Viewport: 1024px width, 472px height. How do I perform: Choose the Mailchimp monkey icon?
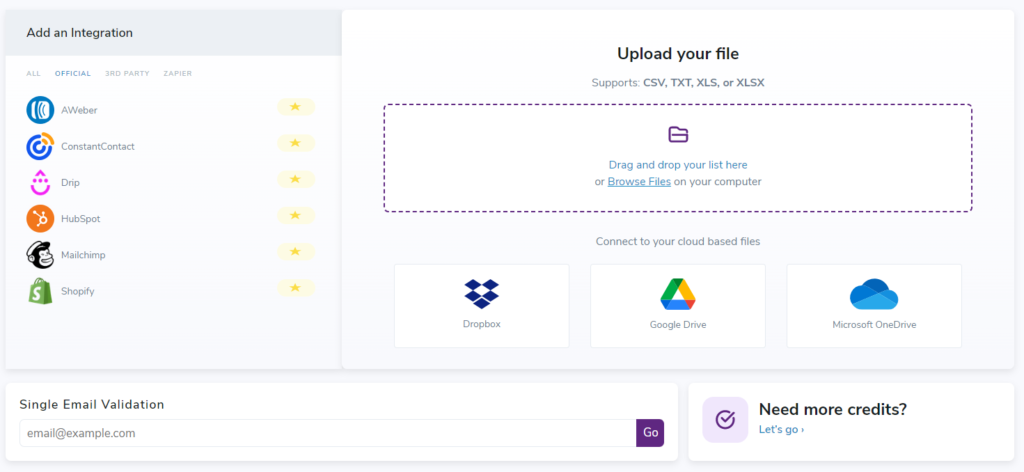(40, 255)
